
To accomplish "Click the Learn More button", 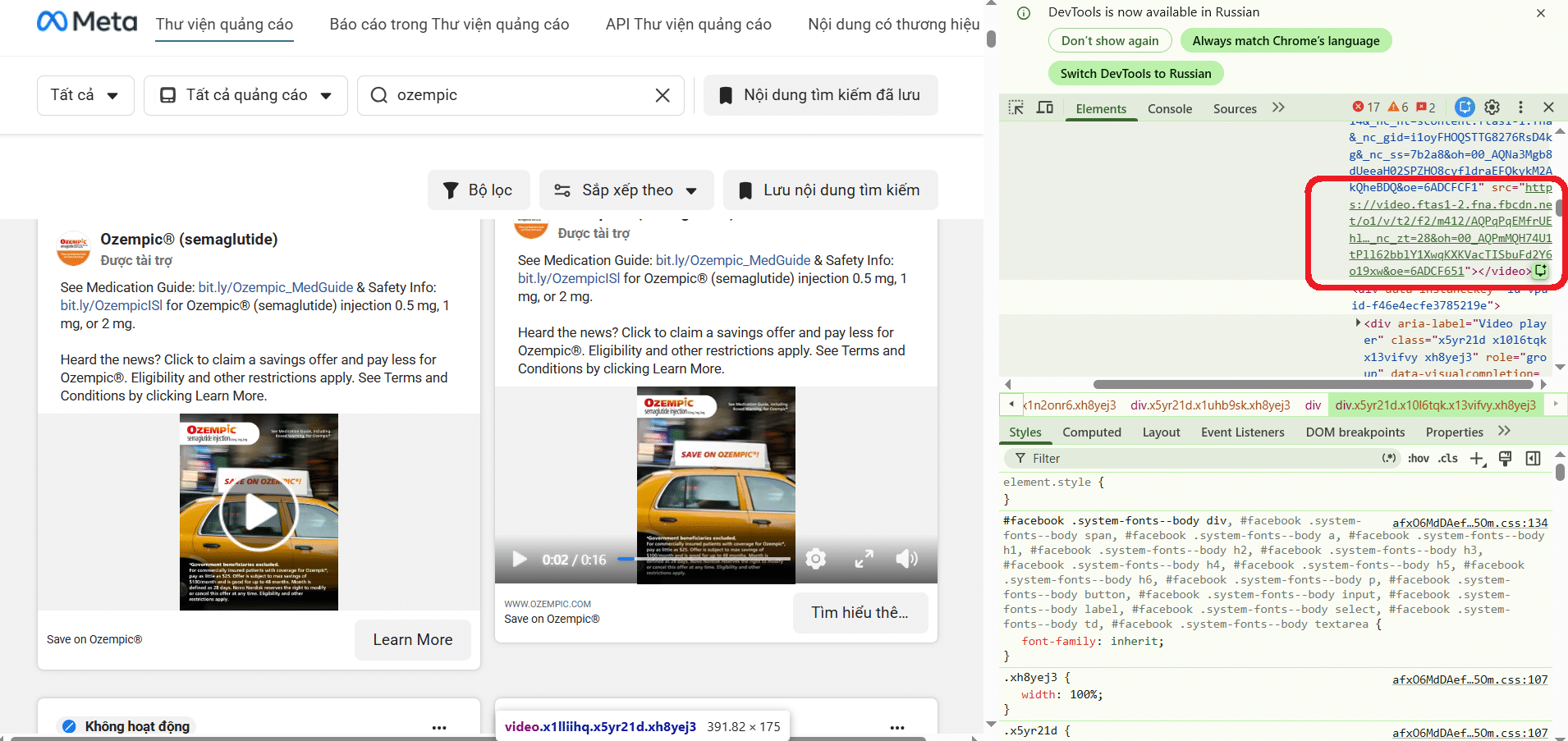I will (x=413, y=640).
